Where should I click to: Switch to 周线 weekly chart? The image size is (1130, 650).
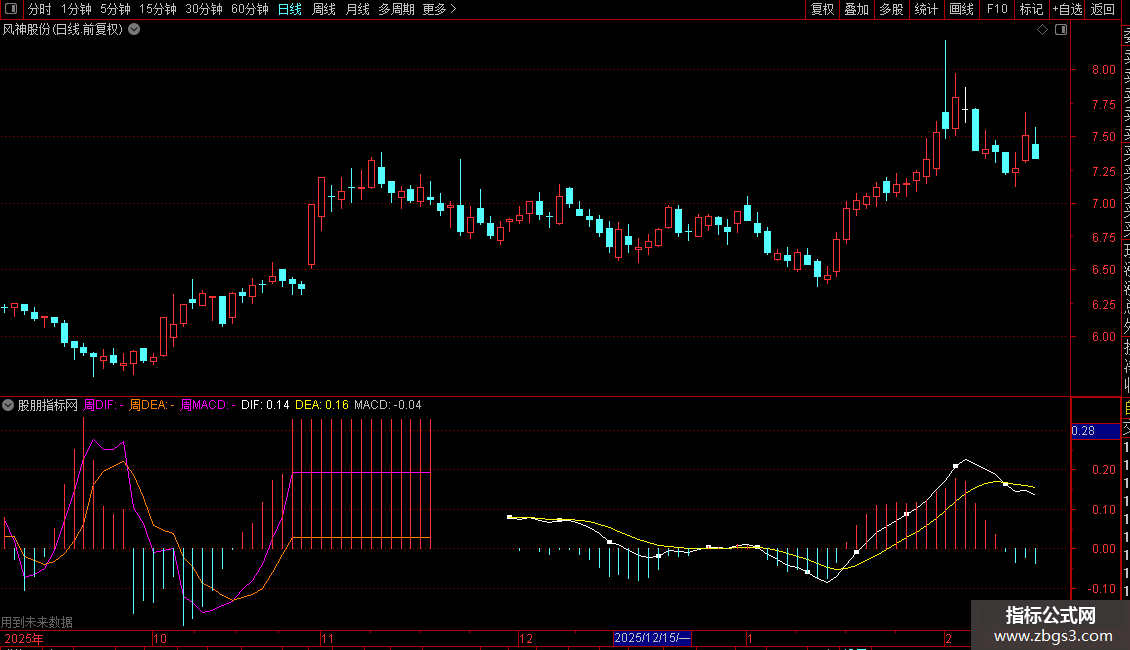(x=324, y=9)
